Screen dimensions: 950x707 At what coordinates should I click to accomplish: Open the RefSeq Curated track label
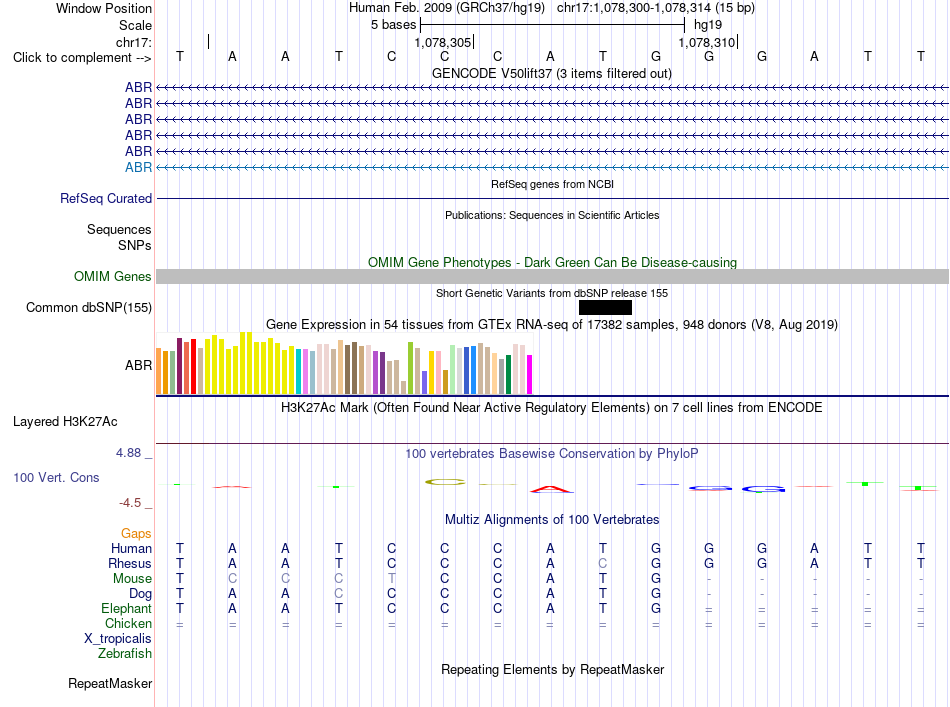tap(106, 198)
